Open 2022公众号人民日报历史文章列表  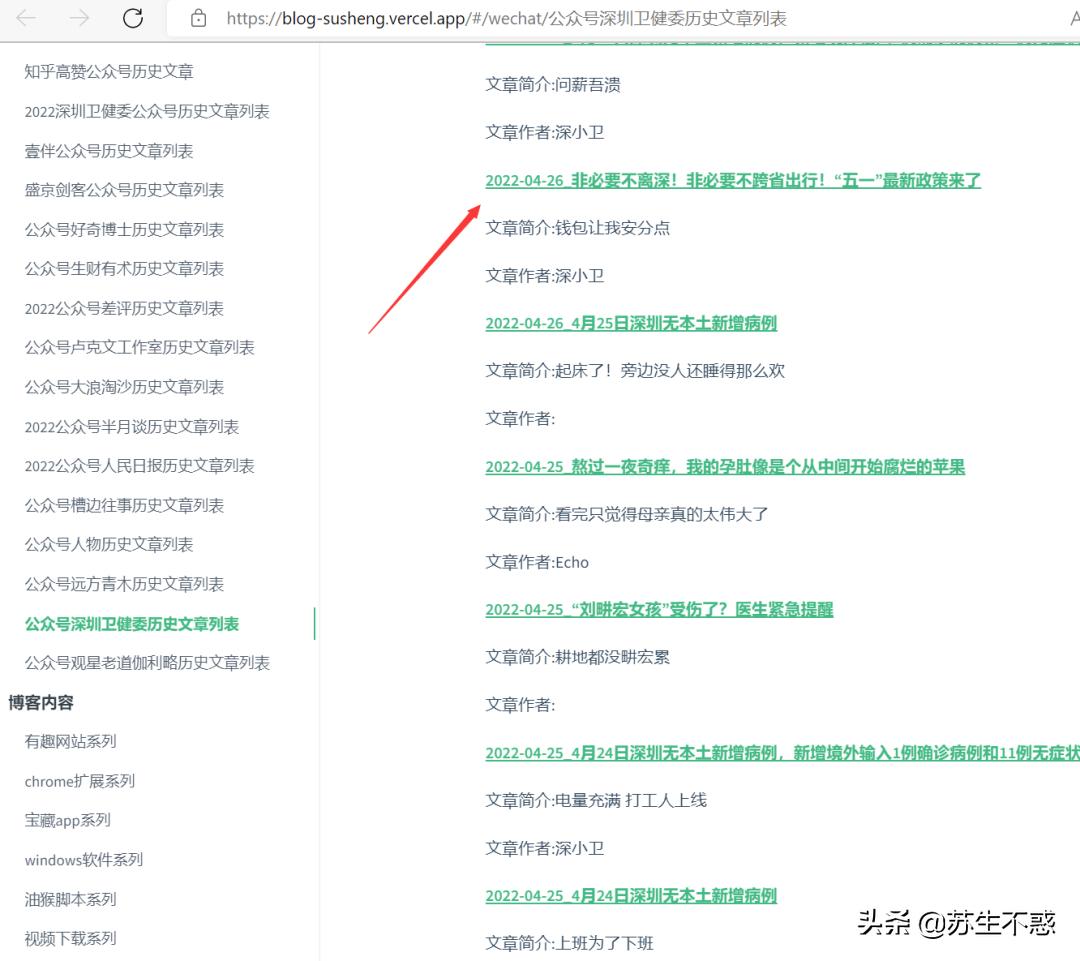[139, 466]
